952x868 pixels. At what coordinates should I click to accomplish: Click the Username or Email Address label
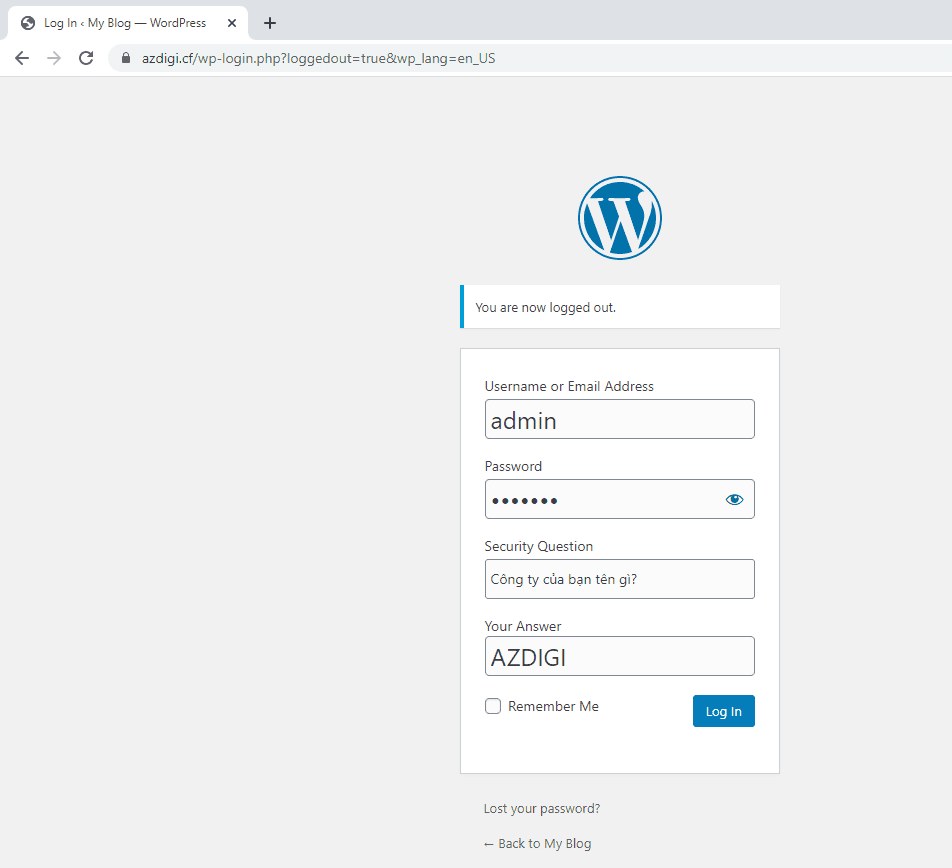point(569,386)
